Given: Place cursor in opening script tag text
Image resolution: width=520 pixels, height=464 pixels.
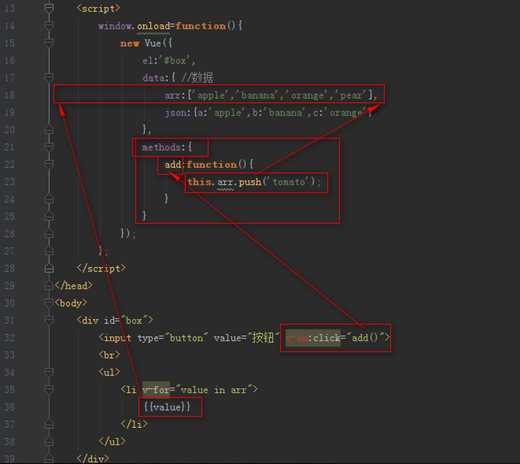Looking at the screenshot, I should (98, 8).
